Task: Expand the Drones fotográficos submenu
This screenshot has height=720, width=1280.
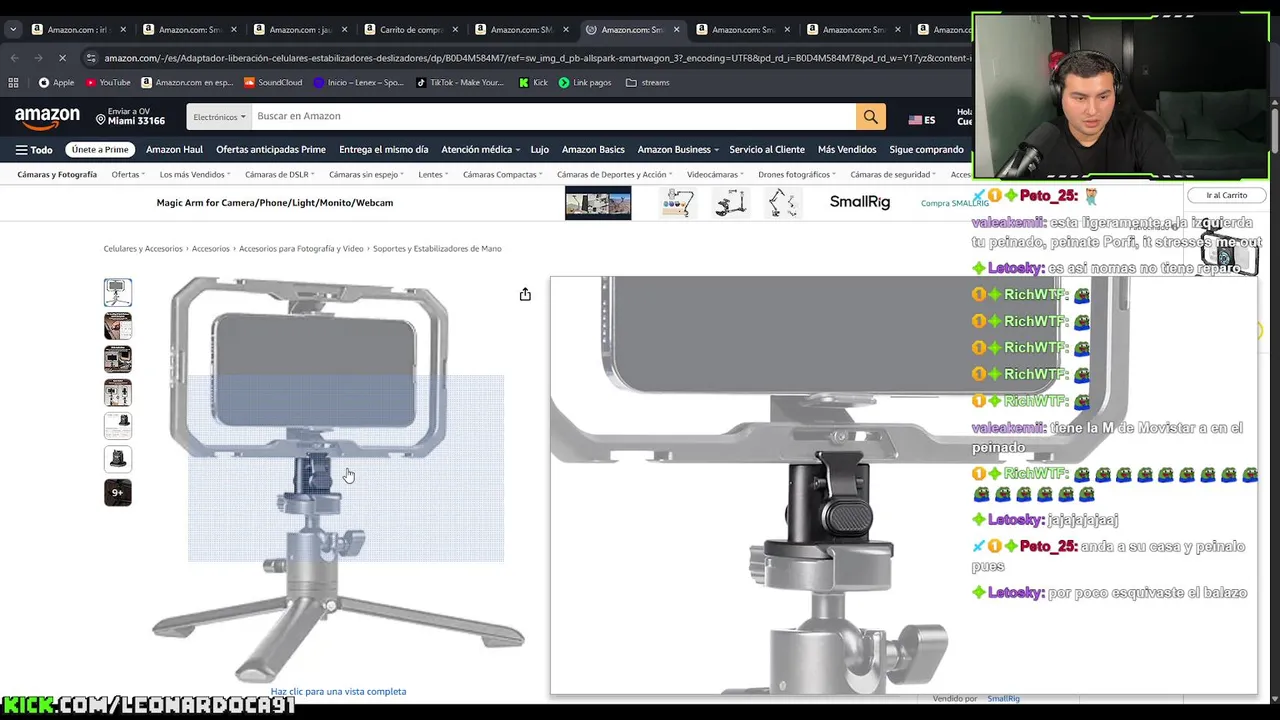Action: pos(797,175)
